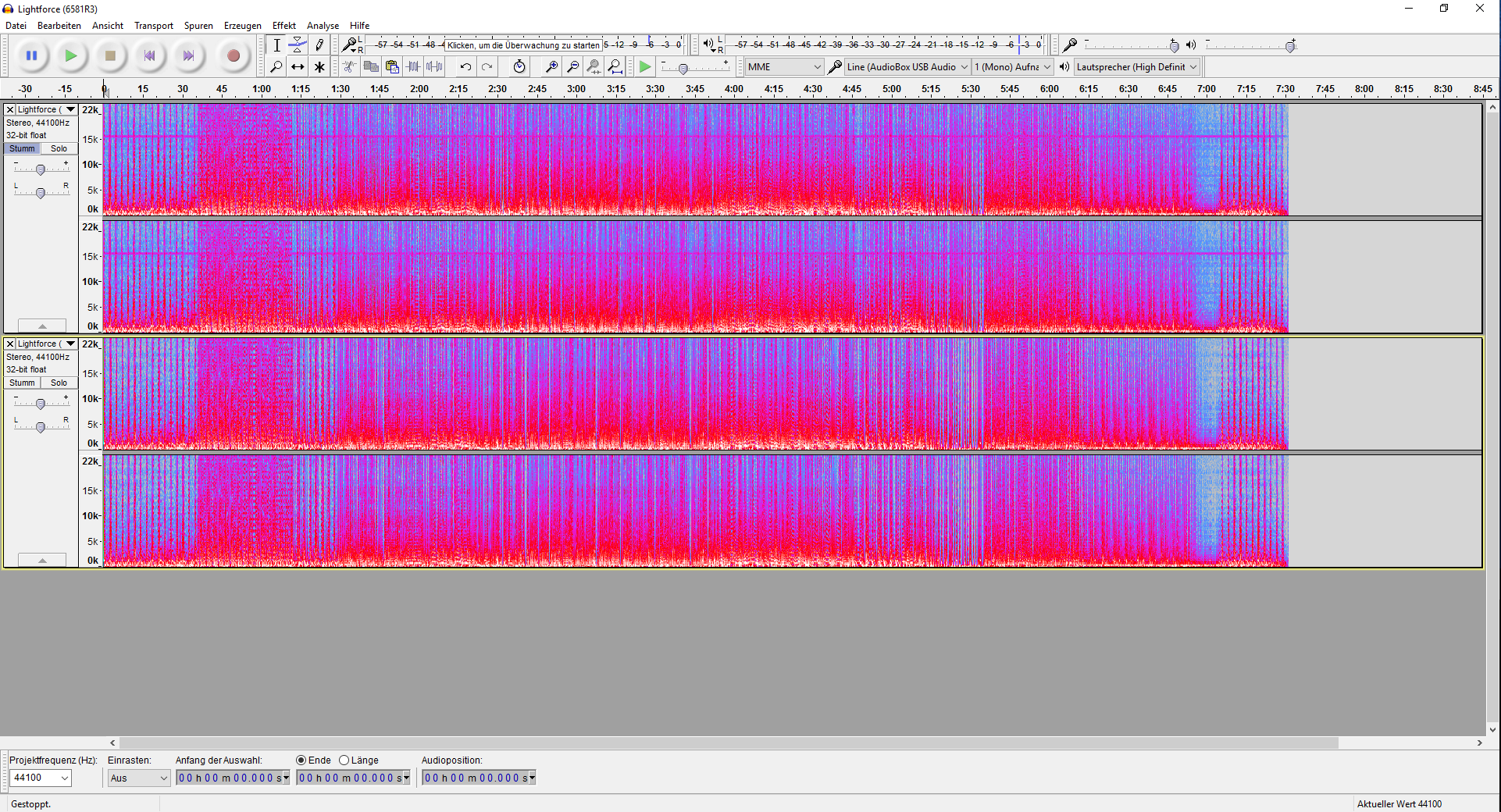Click the horizontal scrollbar below the tracks
The image size is (1501, 812).
point(729,743)
